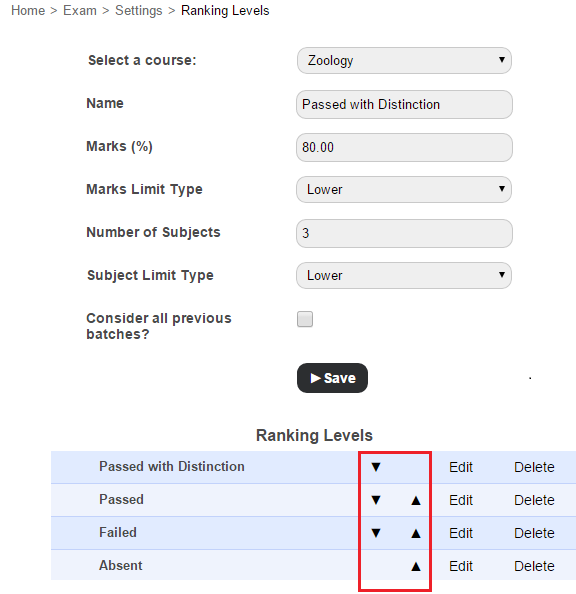Image resolution: width=576 pixels, height=594 pixels.
Task: Move Passed level down using arrow
Action: tap(376, 500)
